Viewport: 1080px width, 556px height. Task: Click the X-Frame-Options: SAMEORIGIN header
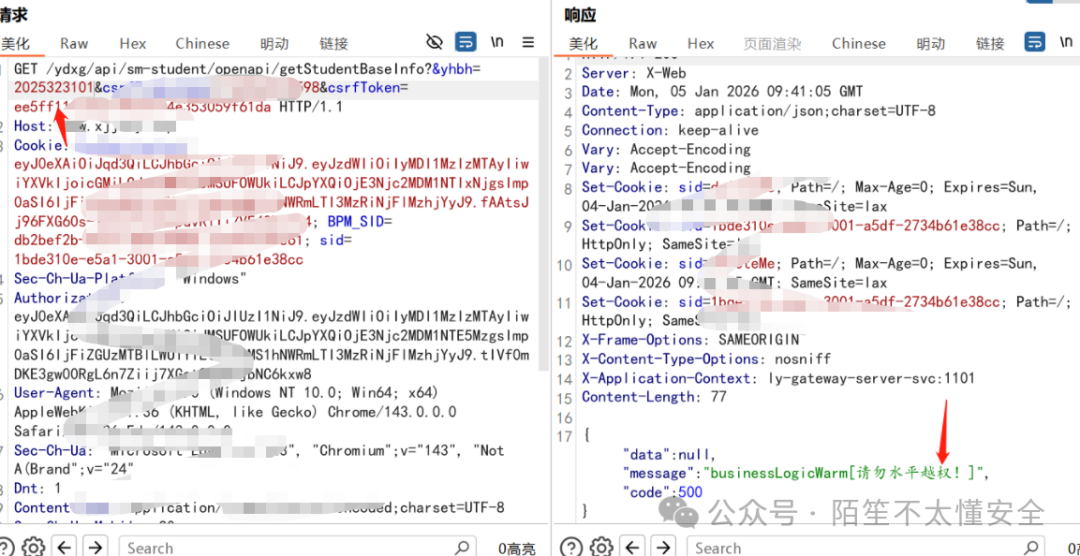point(690,340)
